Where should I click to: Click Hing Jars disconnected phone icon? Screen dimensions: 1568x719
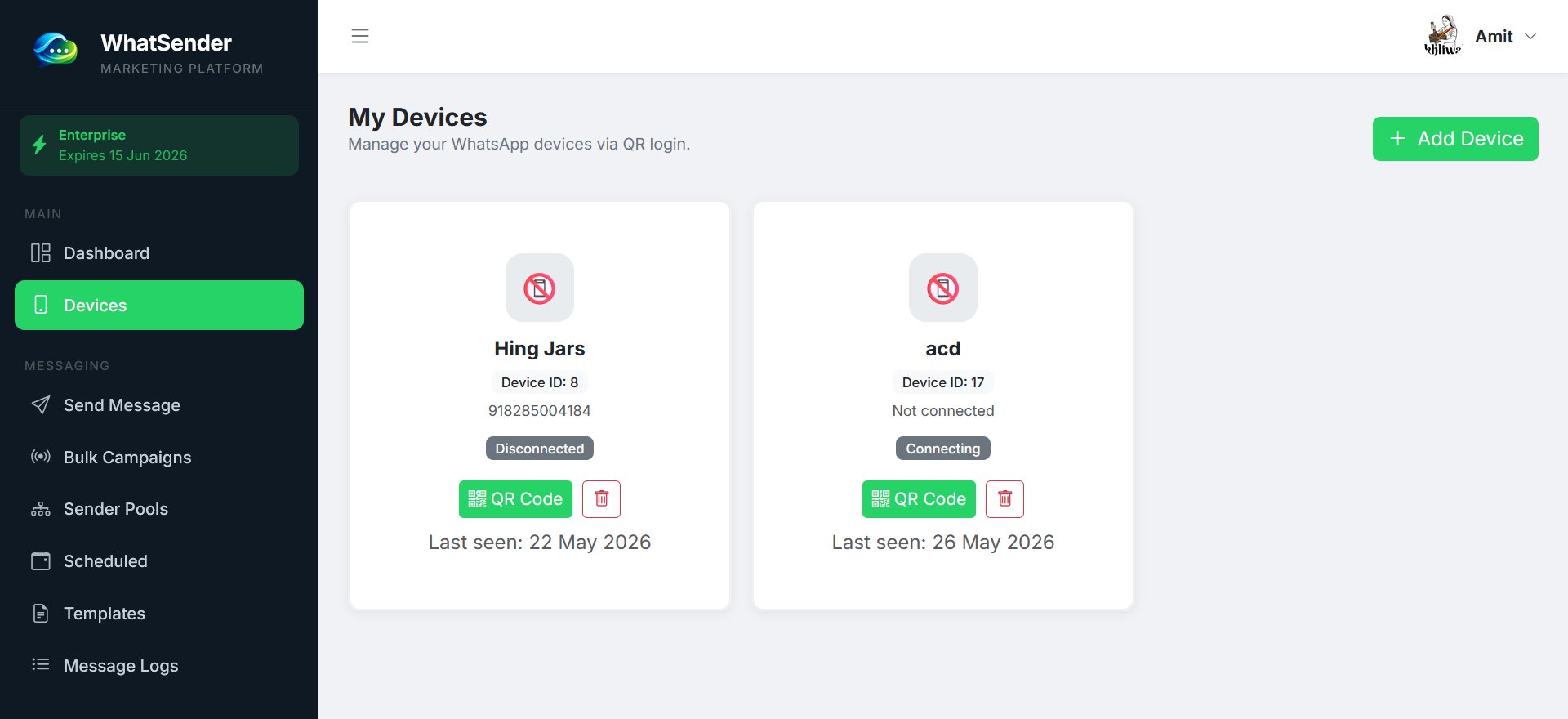(x=540, y=288)
